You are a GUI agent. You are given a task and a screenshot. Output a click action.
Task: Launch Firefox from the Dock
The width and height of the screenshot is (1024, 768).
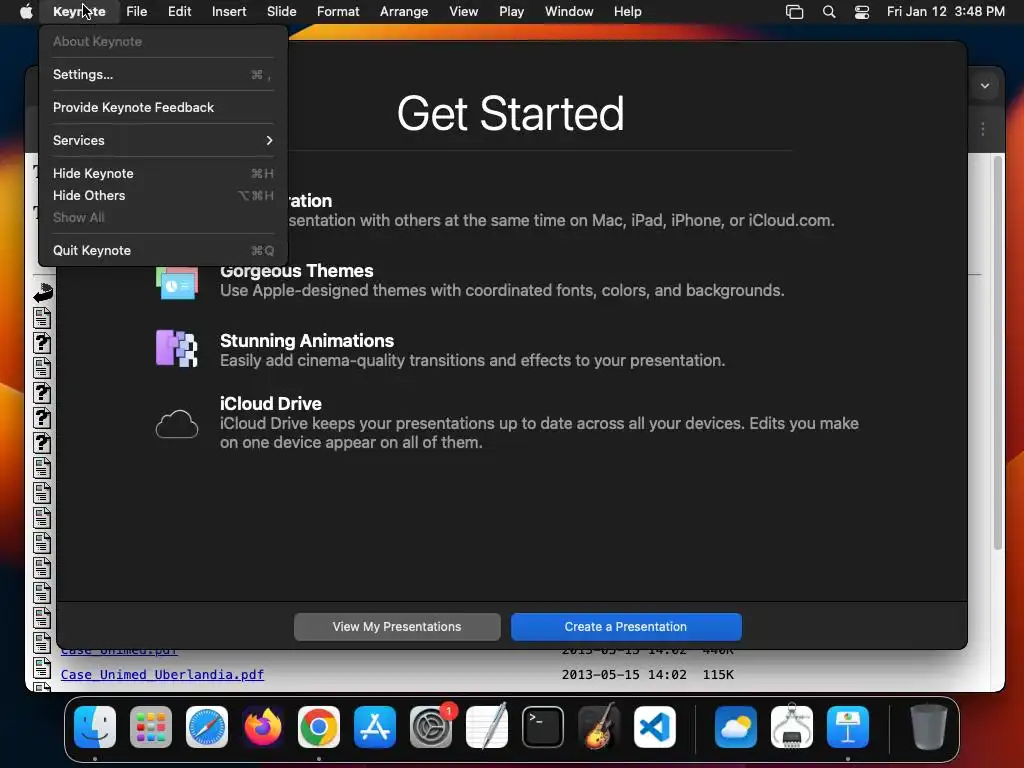[x=263, y=727]
